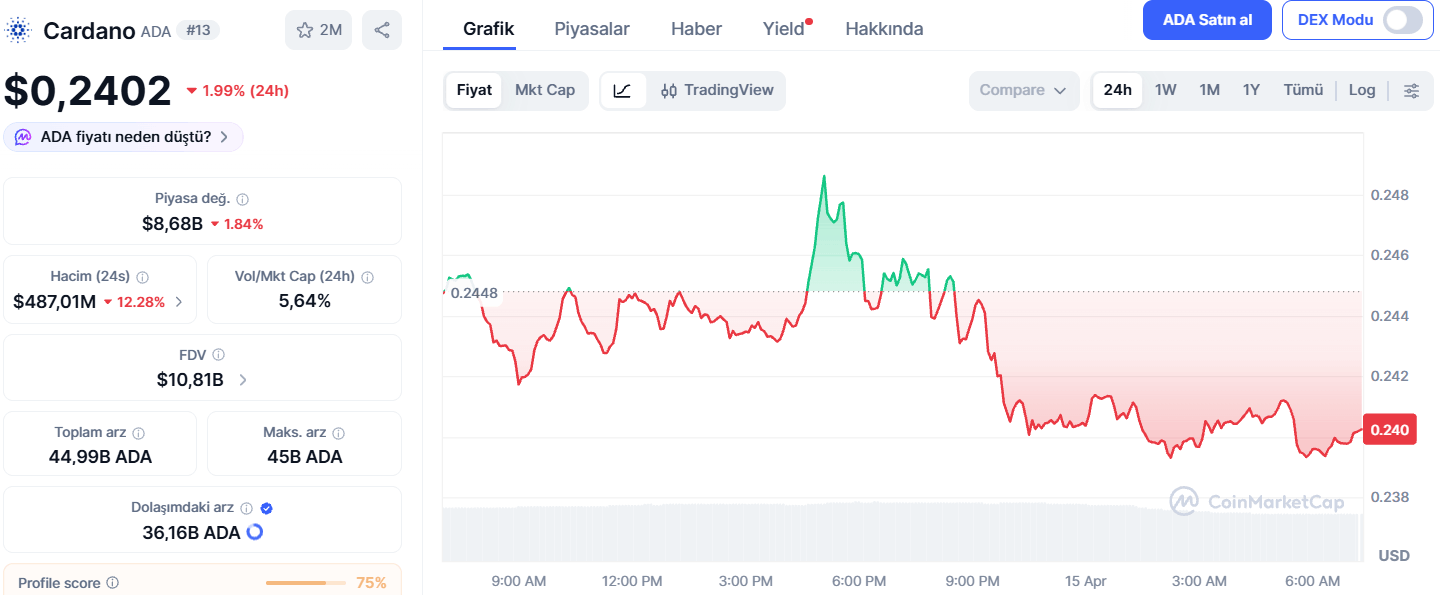The image size is (1440, 595).
Task: Click the #13 rank badge
Action: pos(198,30)
